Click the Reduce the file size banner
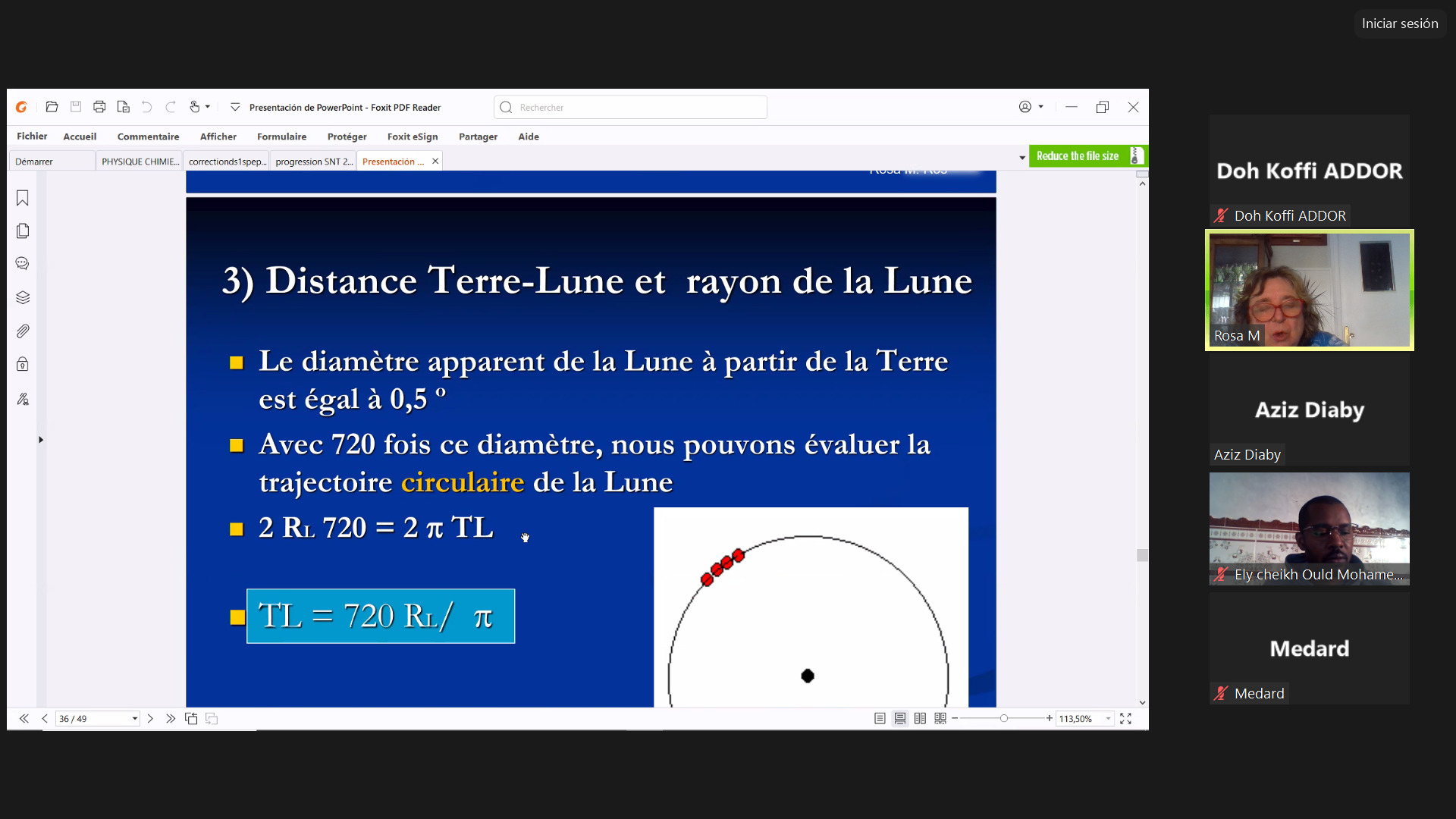Viewport: 1456px width, 819px height. [1087, 155]
